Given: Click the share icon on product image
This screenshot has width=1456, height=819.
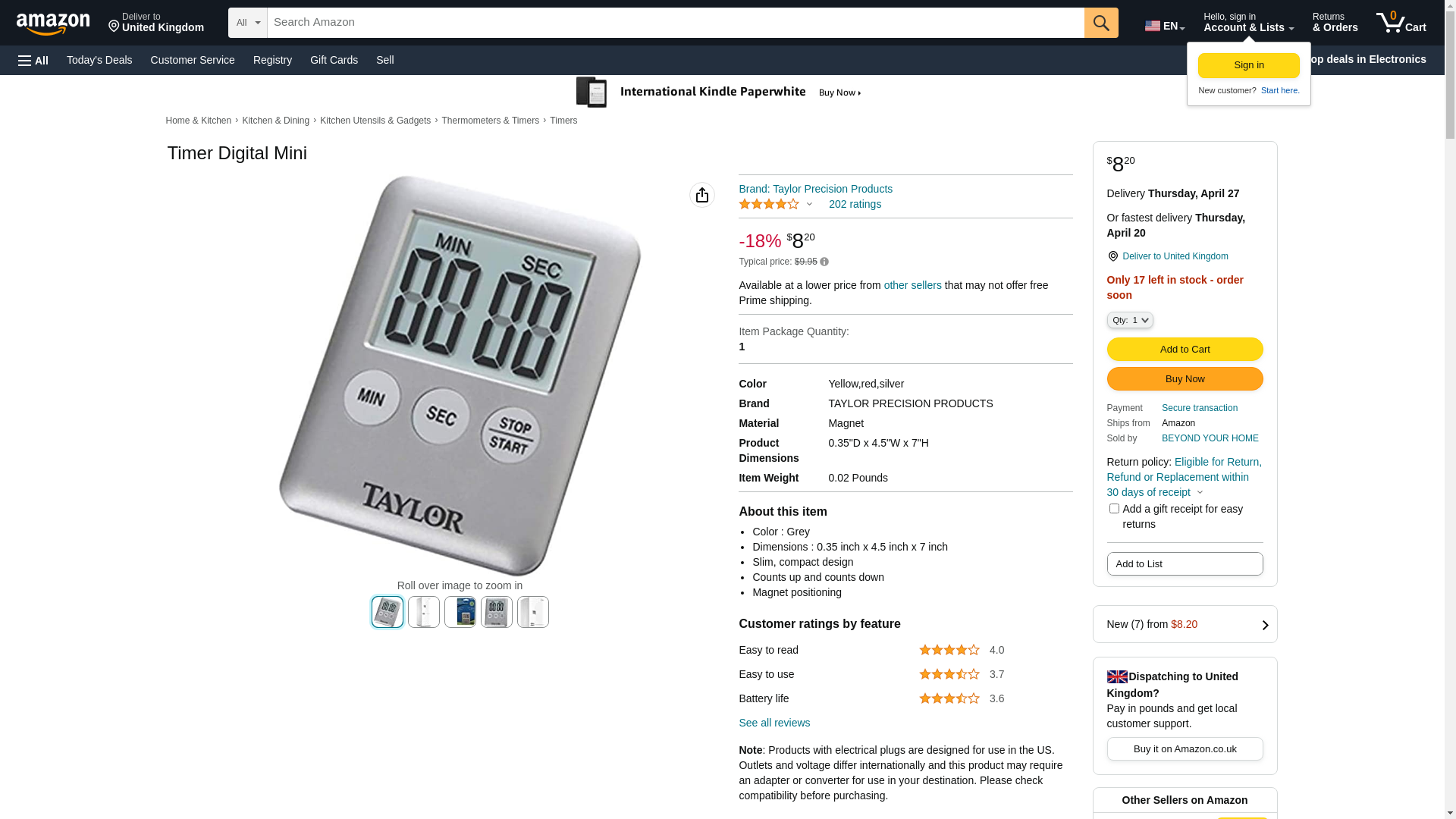Looking at the screenshot, I should tap(702, 195).
